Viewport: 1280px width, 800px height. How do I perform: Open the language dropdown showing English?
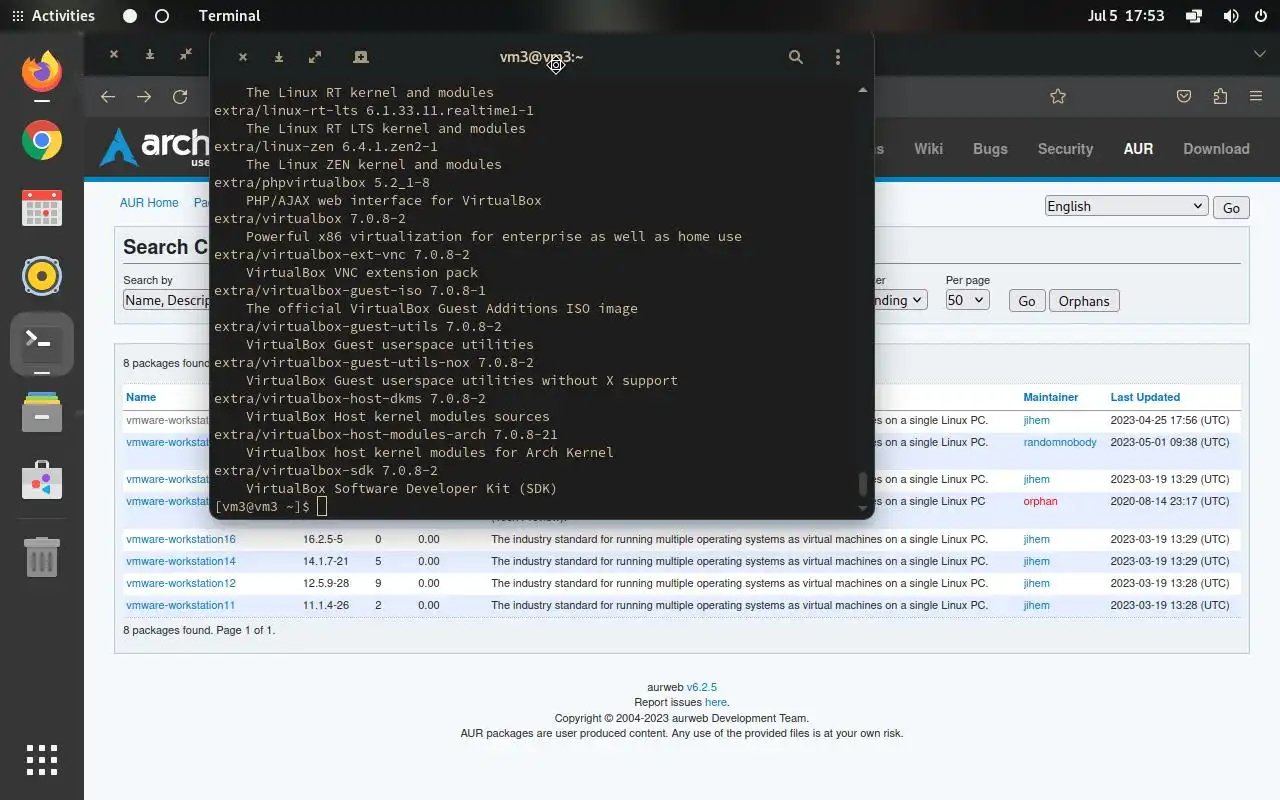(x=1126, y=206)
